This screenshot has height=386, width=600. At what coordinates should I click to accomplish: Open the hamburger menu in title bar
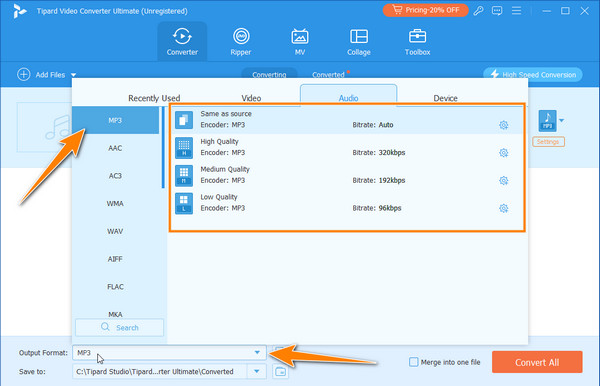point(516,11)
